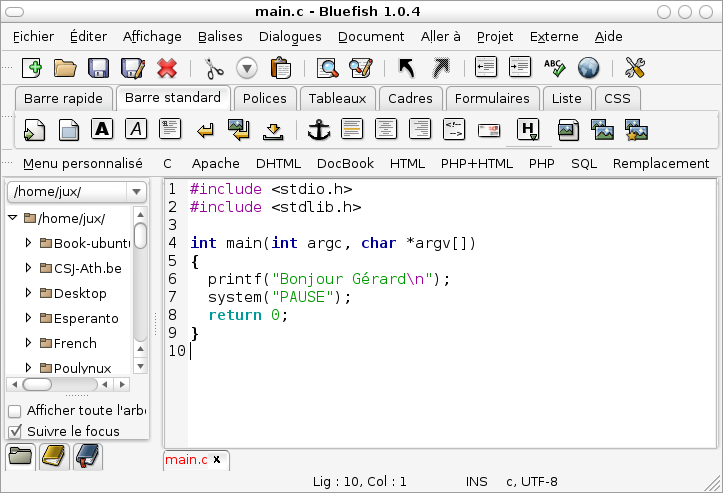Expand the Desktop folder
The width and height of the screenshot is (723, 493).
coord(28,292)
